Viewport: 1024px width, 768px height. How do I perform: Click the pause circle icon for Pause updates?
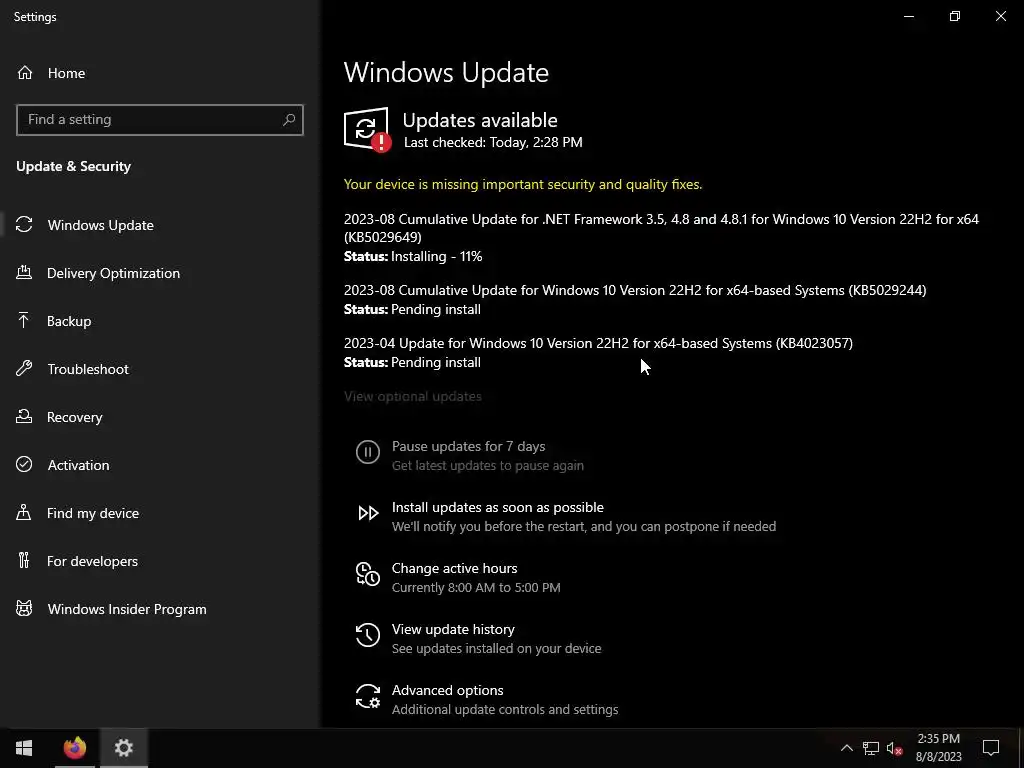(368, 452)
